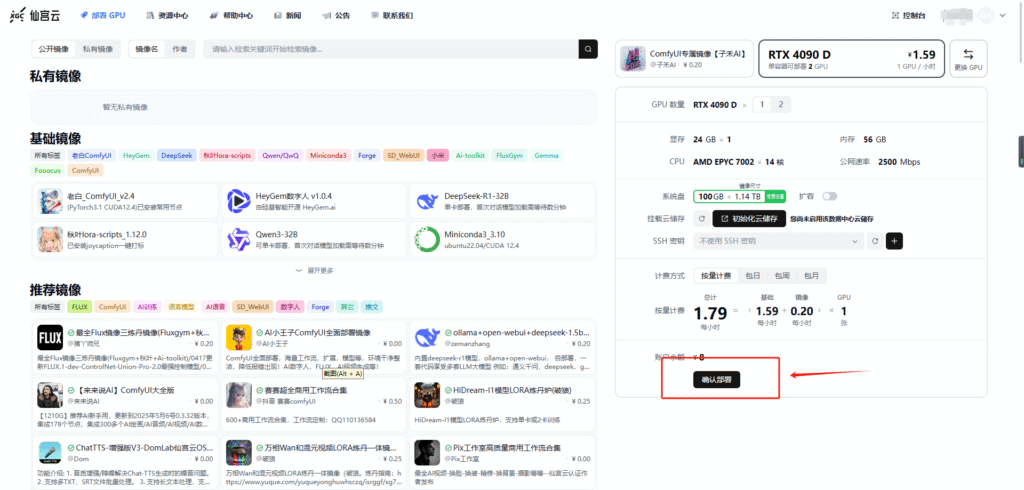
Task: Click the ollama+open-webui whale icon
Action: tap(428, 338)
